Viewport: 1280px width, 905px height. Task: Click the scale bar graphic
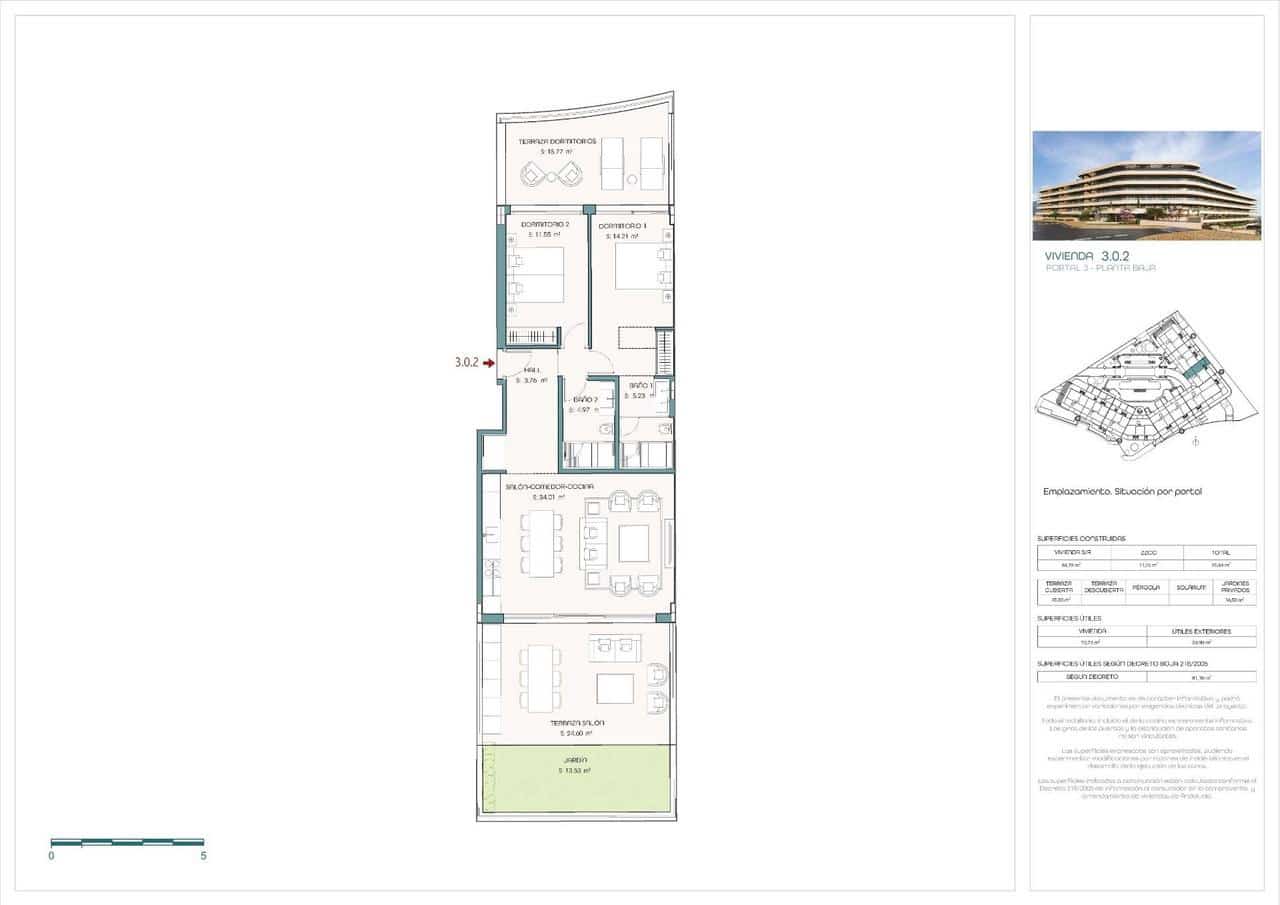pyautogui.click(x=127, y=842)
